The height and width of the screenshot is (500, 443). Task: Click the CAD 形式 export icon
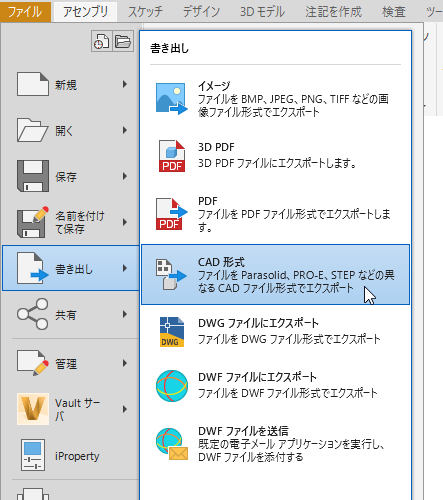171,274
